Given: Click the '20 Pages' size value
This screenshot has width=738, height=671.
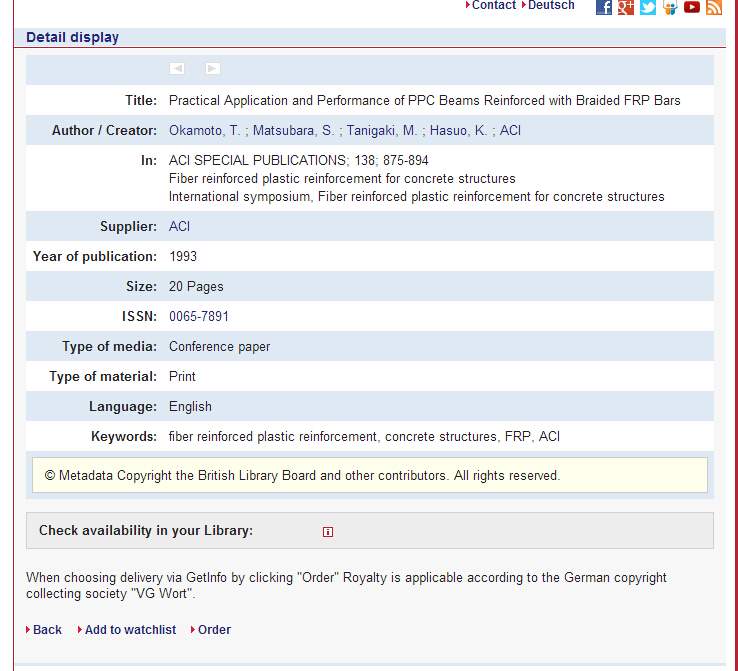Looking at the screenshot, I should pyautogui.click(x=196, y=287).
